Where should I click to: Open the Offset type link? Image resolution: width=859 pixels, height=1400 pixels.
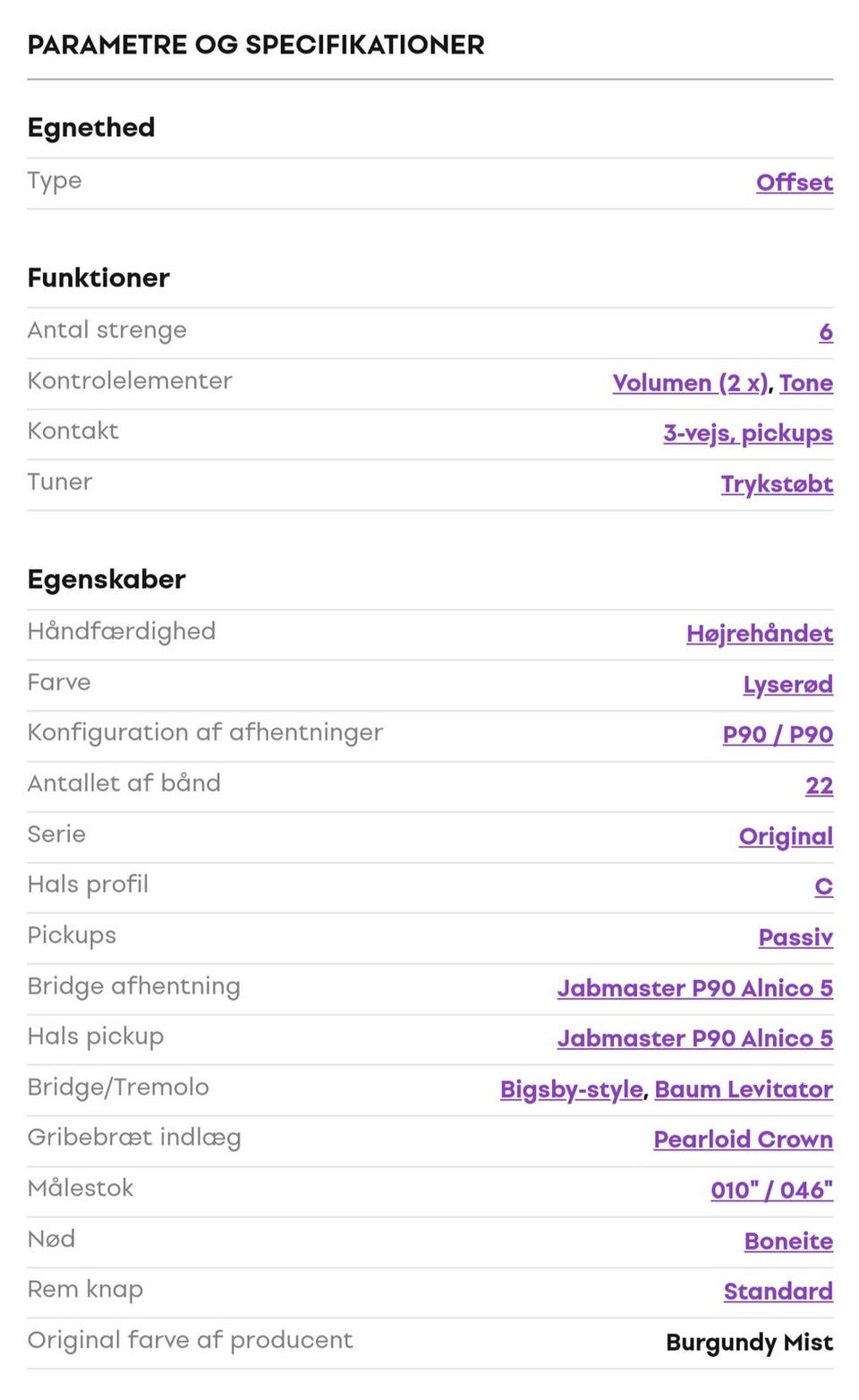click(x=794, y=183)
